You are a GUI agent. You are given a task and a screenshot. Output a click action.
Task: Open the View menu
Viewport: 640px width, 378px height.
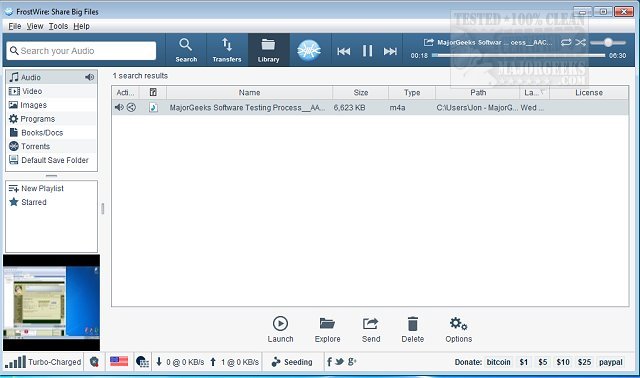[x=35, y=26]
